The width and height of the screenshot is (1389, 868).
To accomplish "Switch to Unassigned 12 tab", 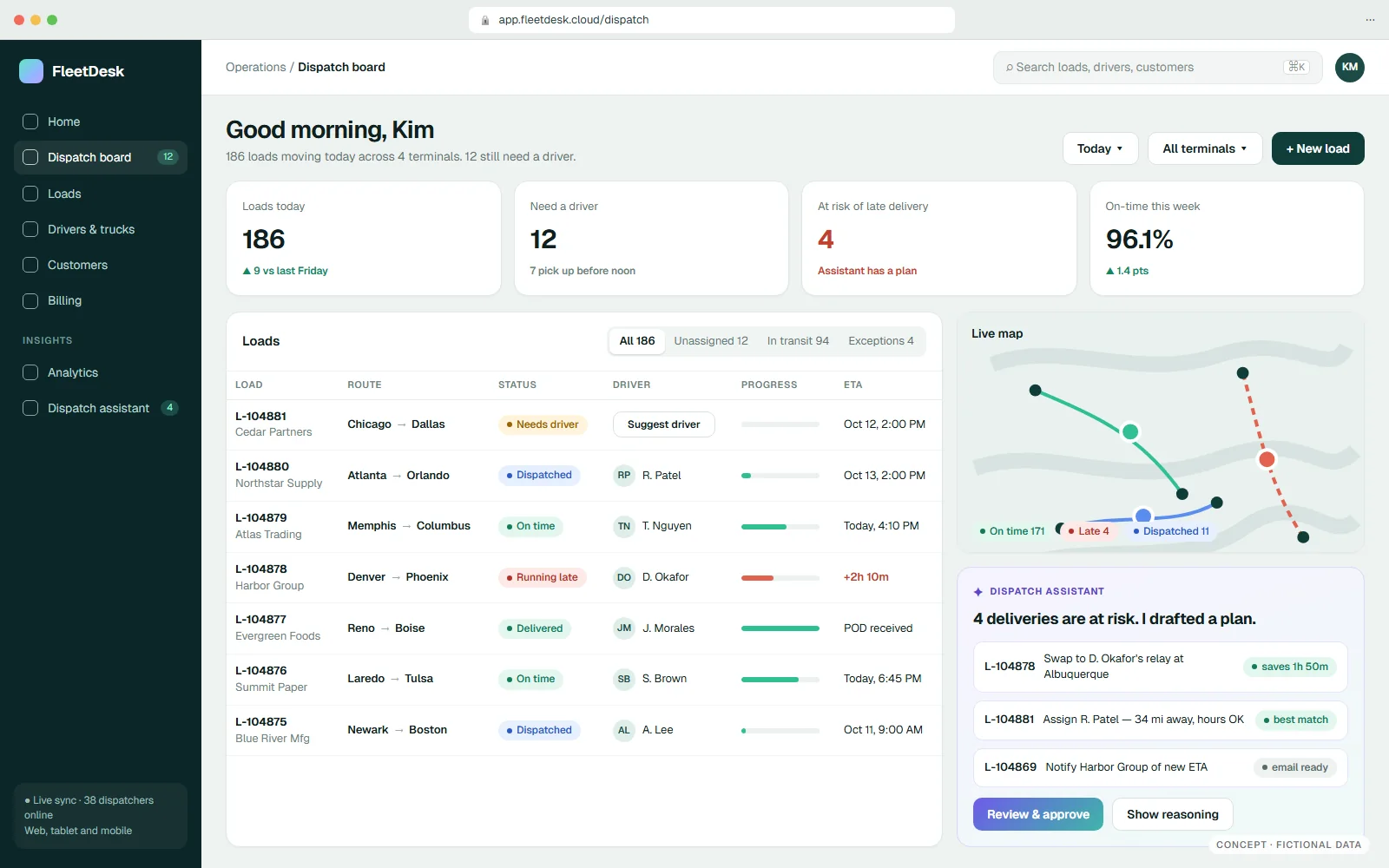I will pos(711,341).
